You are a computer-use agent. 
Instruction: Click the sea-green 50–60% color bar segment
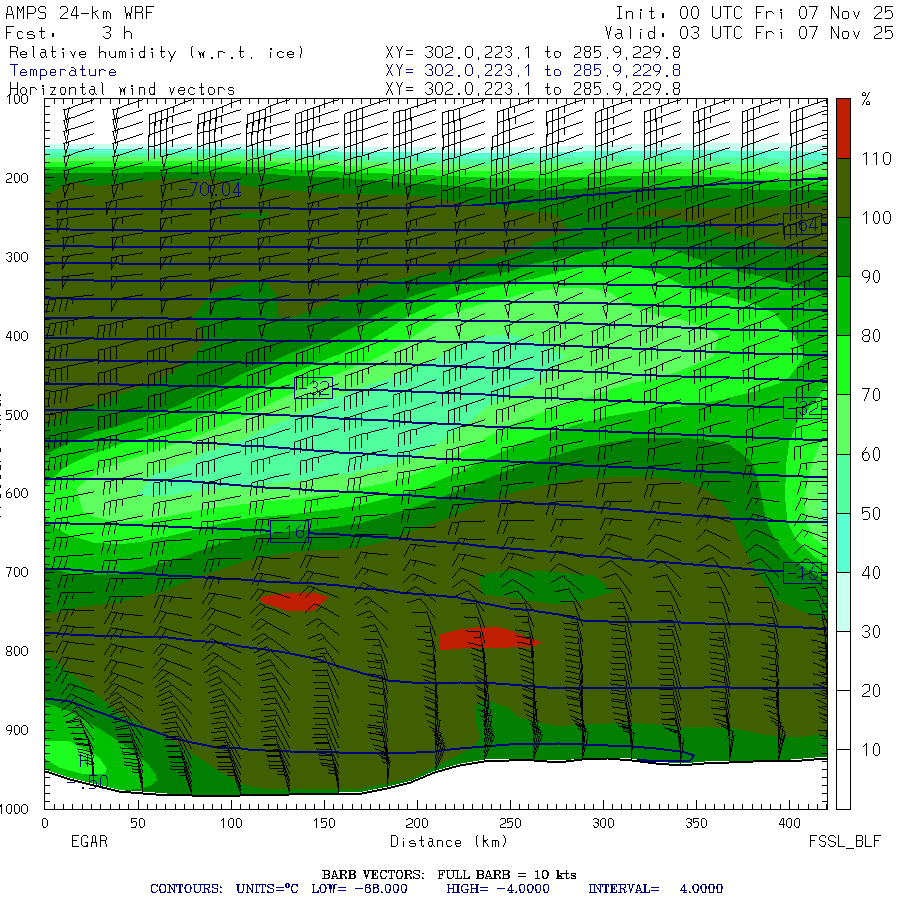coord(843,483)
